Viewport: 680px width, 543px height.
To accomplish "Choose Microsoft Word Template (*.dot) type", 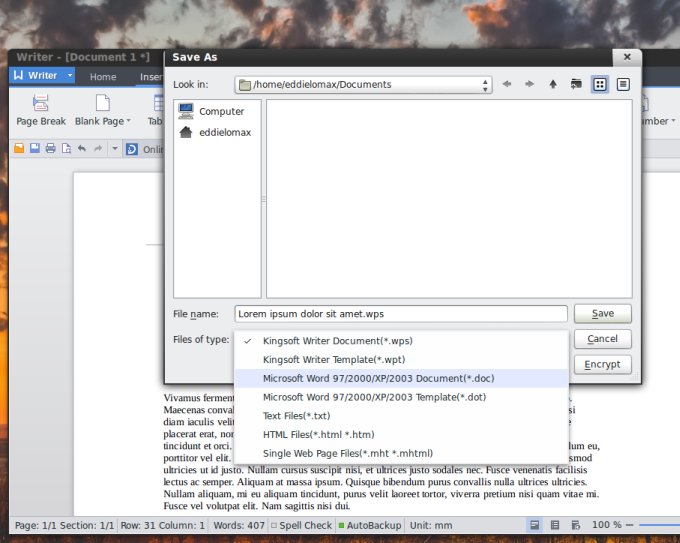I will click(401, 397).
